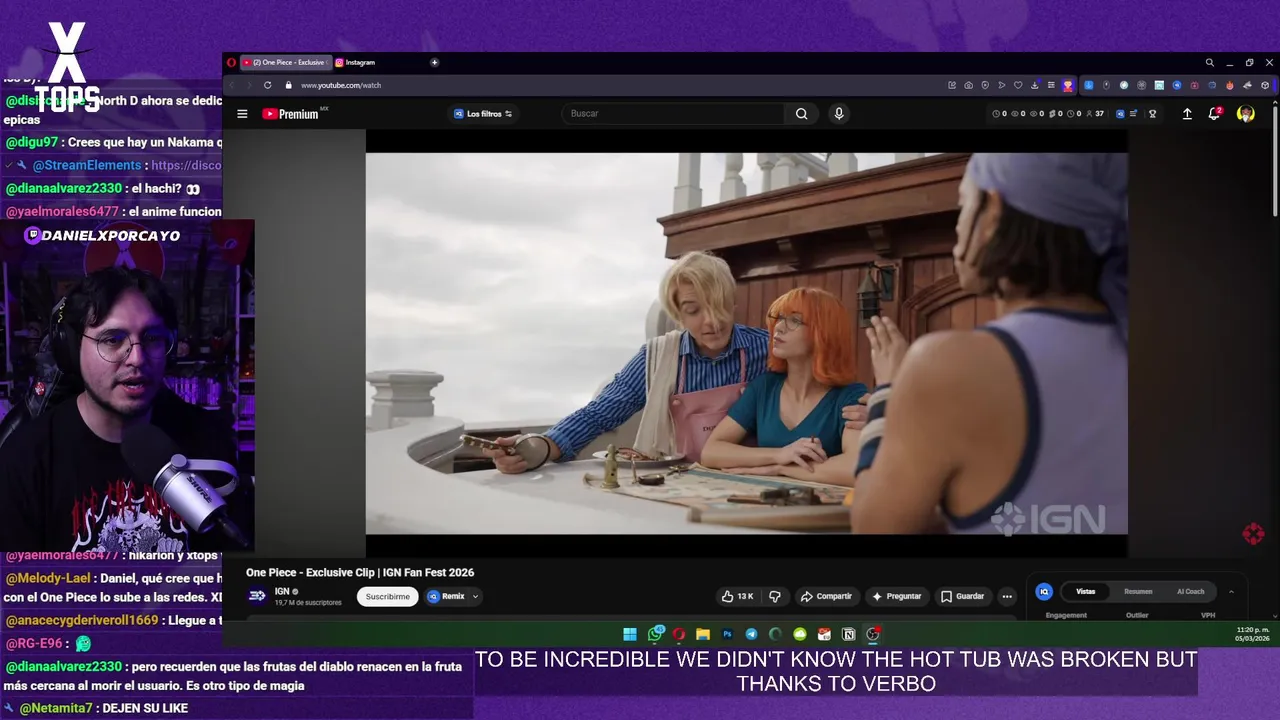Image resolution: width=1280 pixels, height=720 pixels.
Task: Dislike the One Piece video
Action: [x=775, y=596]
